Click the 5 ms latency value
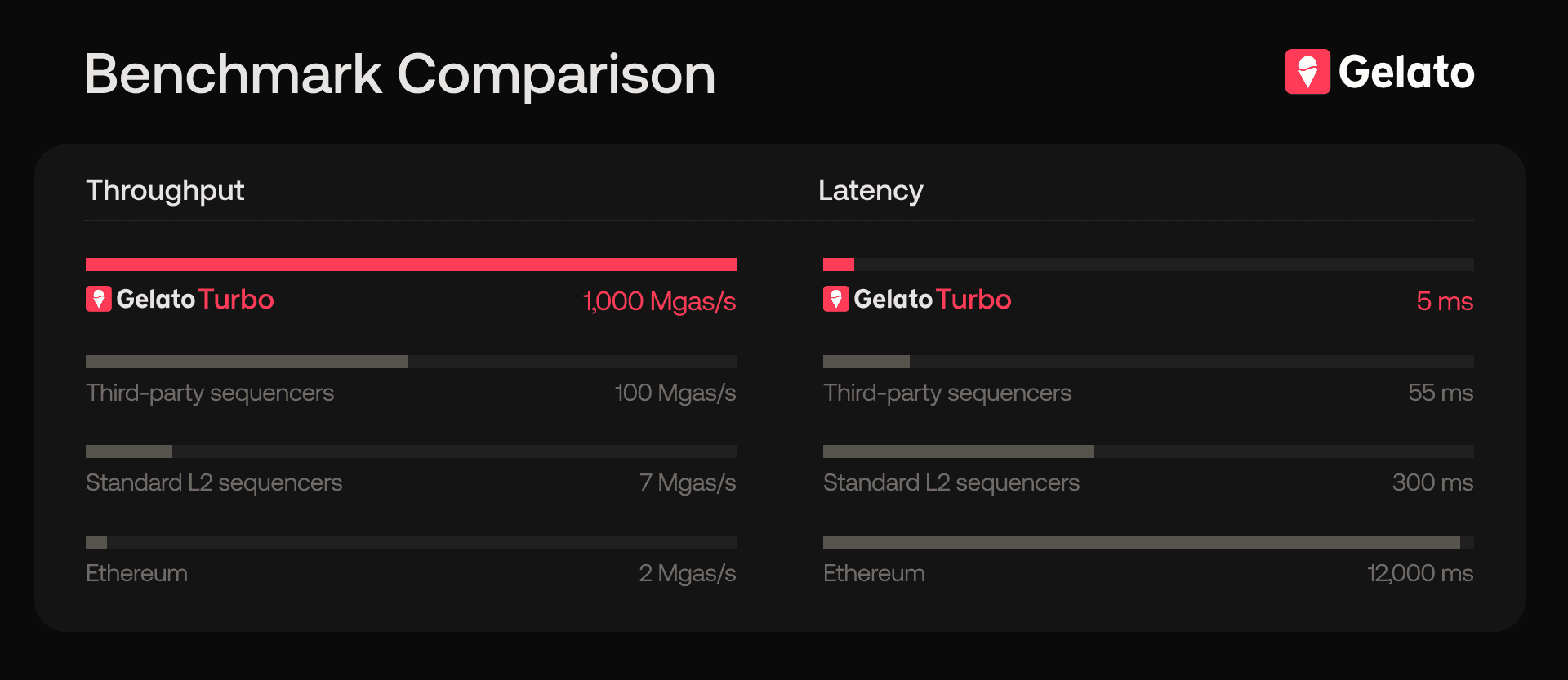This screenshot has height=680, width=1568. pyautogui.click(x=1445, y=301)
